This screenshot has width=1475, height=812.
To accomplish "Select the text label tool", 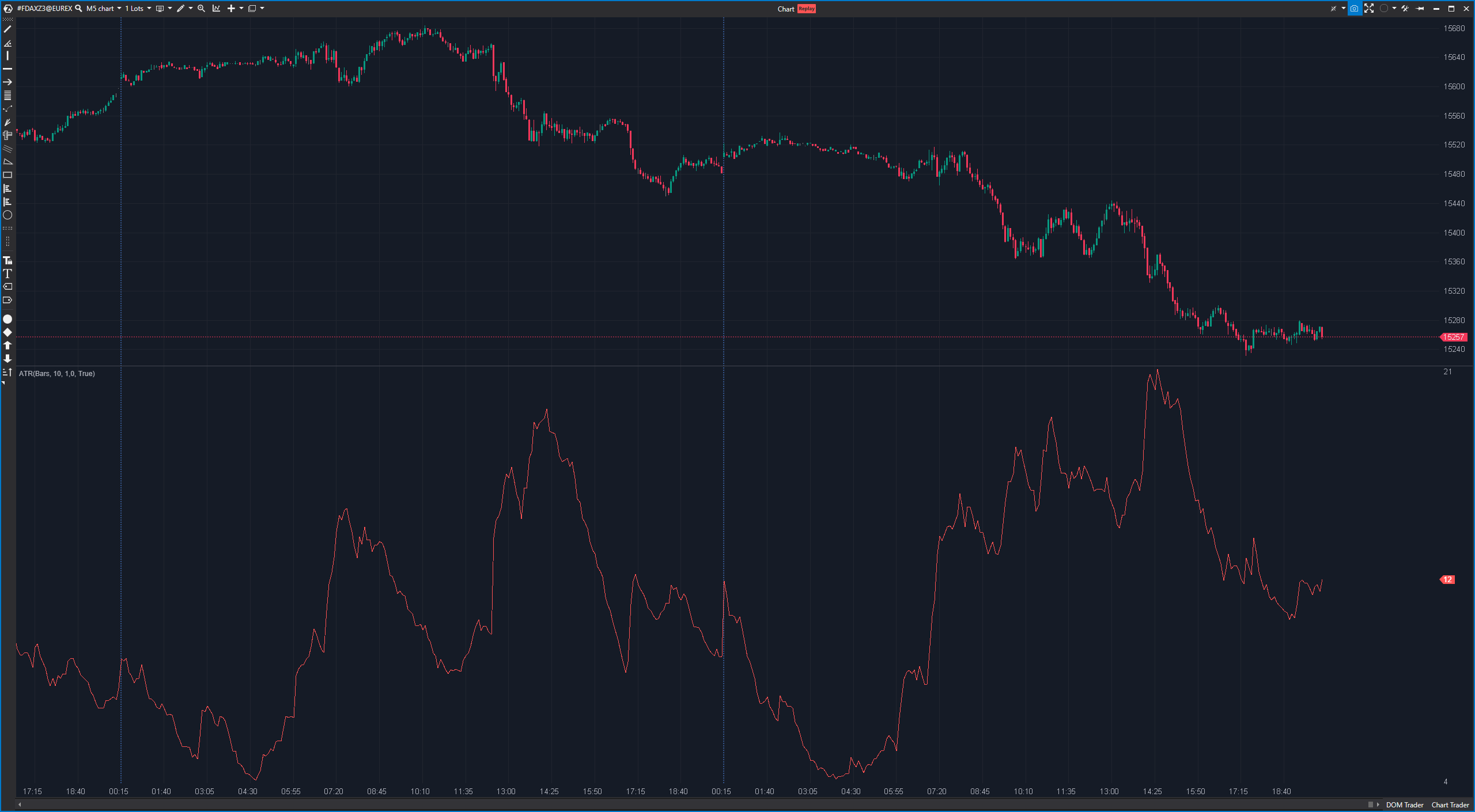I will 7,274.
